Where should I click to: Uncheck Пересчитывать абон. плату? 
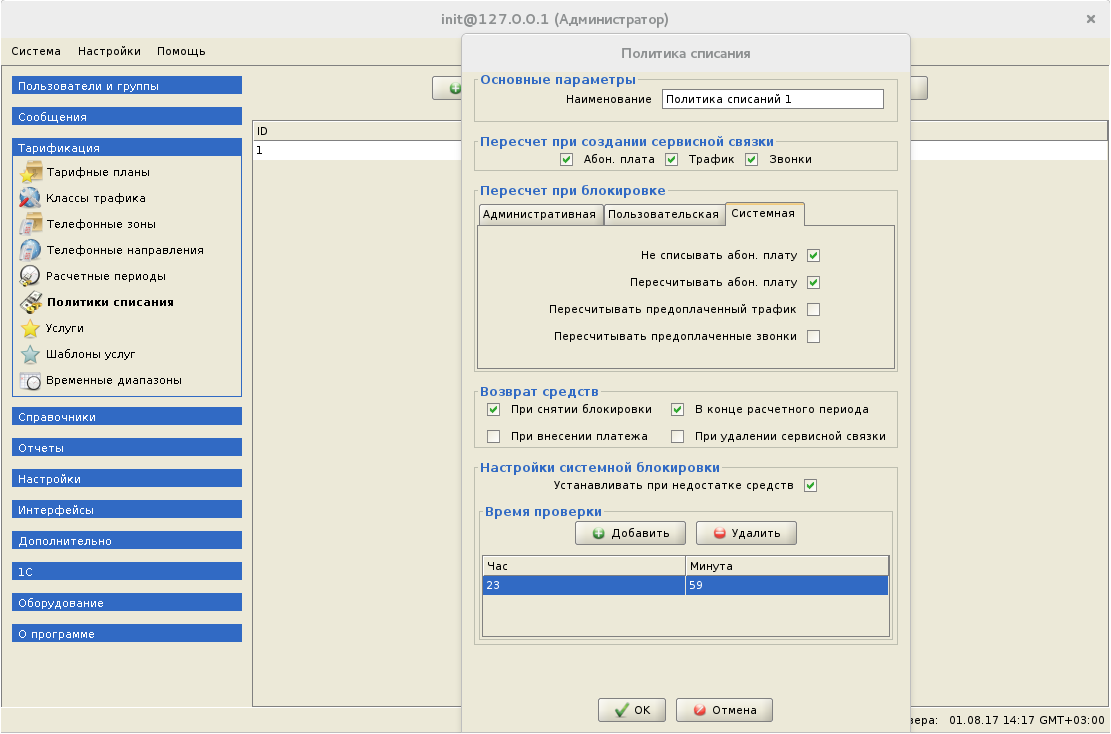pos(813,283)
